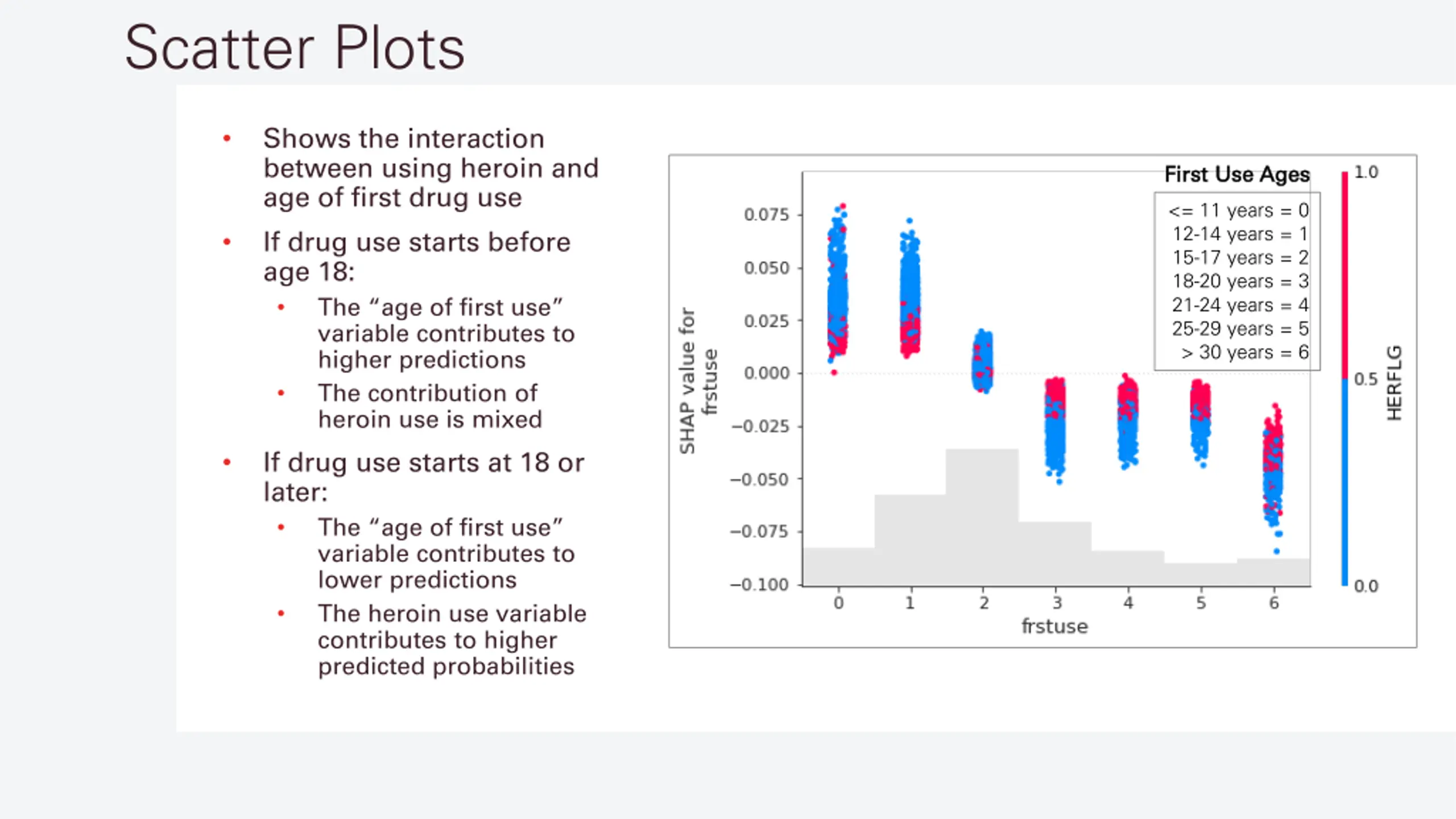Viewport: 1456px width, 819px height.
Task: Click the tallest gray histogram bar above x-tick 2
Action: tap(982, 512)
